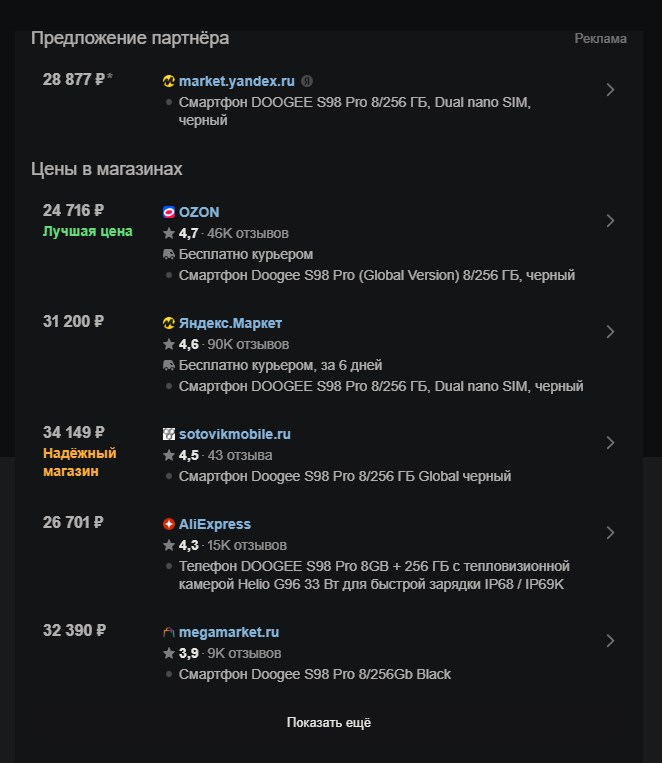Open the partner offer chevron arrow

610,90
